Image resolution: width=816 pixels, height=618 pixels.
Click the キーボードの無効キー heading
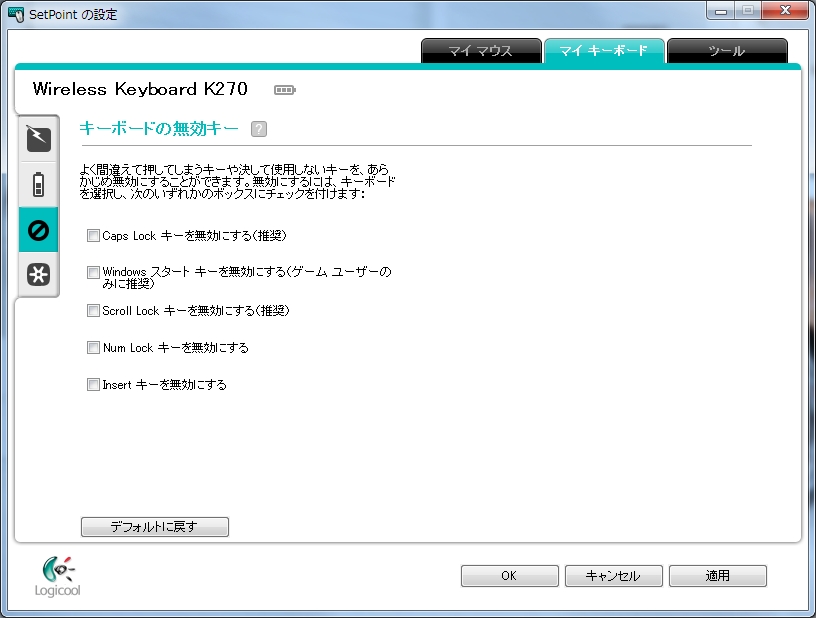159,128
